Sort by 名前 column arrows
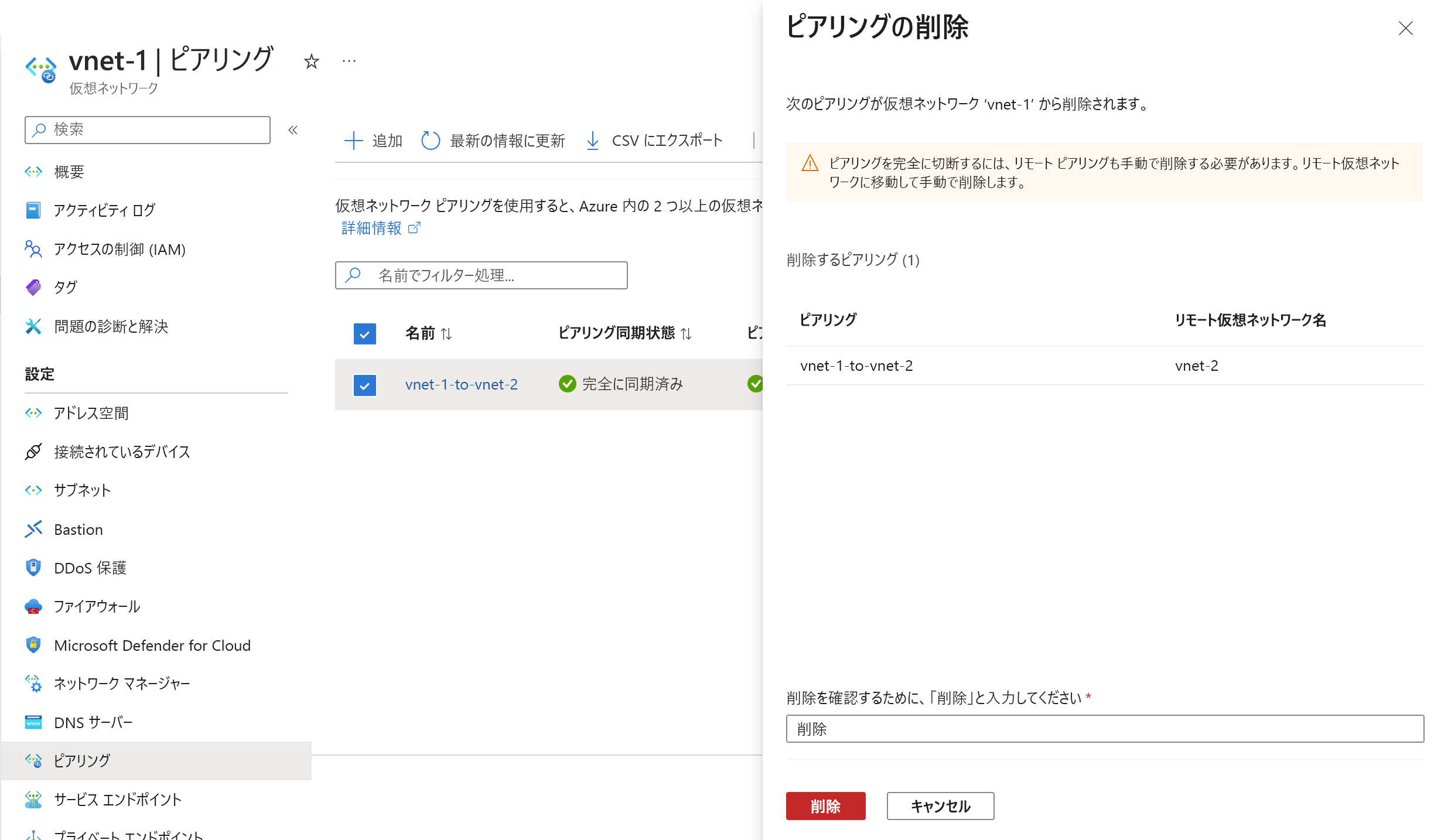The width and height of the screenshot is (1441, 840). 446,334
